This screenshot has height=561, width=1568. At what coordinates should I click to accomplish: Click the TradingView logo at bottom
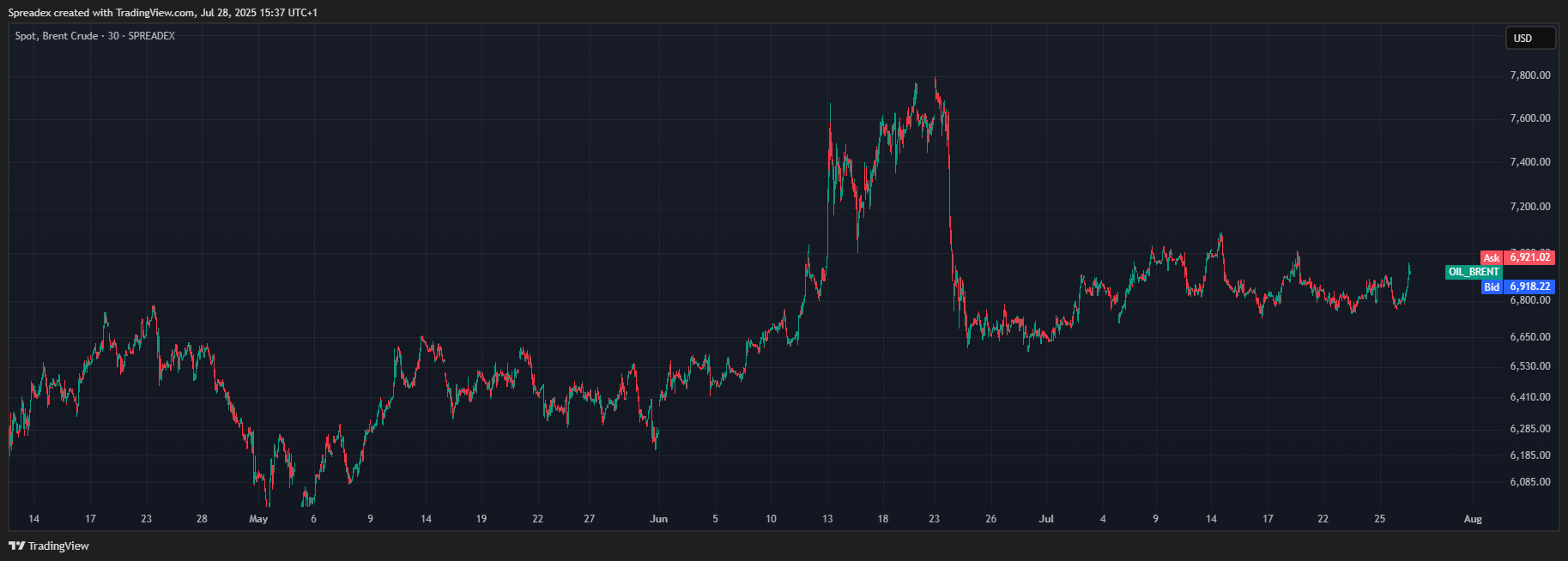pos(49,546)
